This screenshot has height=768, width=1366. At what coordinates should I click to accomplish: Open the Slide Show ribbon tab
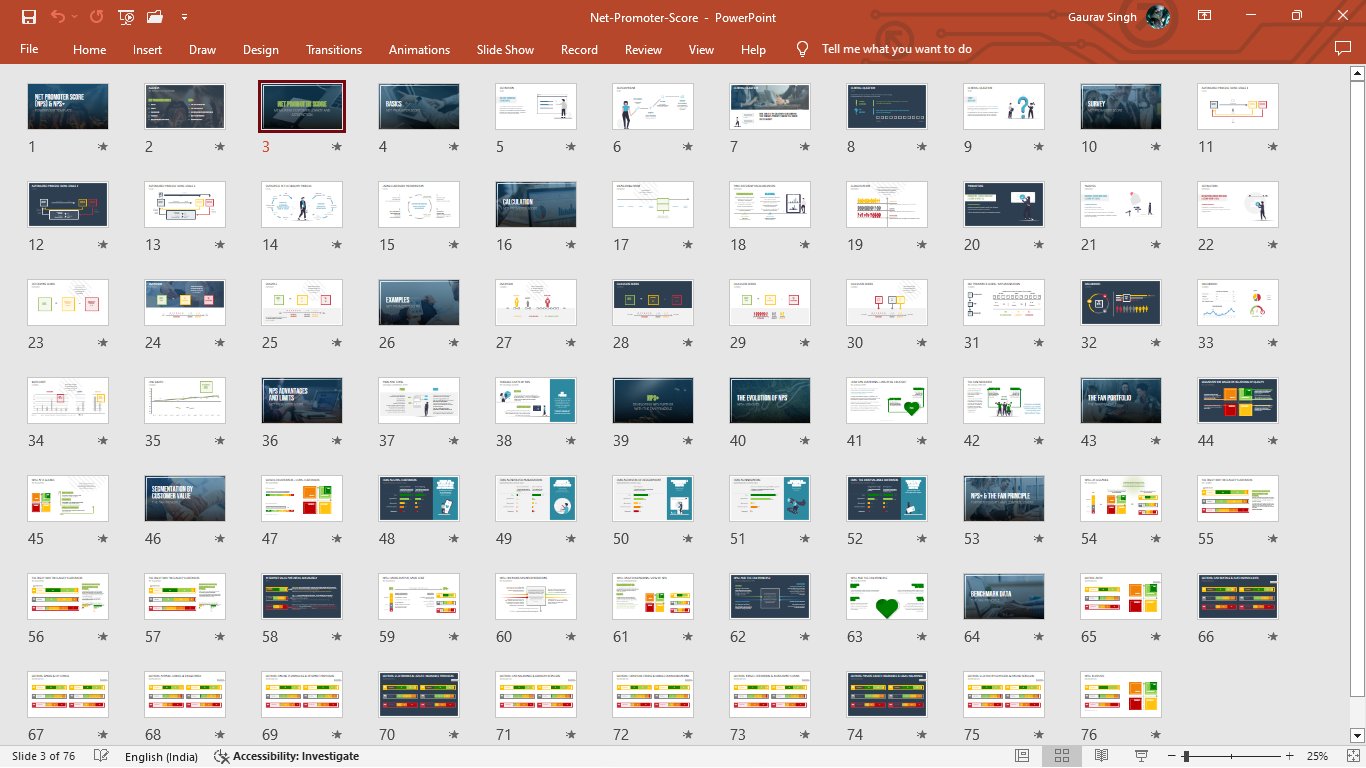pyautogui.click(x=505, y=49)
